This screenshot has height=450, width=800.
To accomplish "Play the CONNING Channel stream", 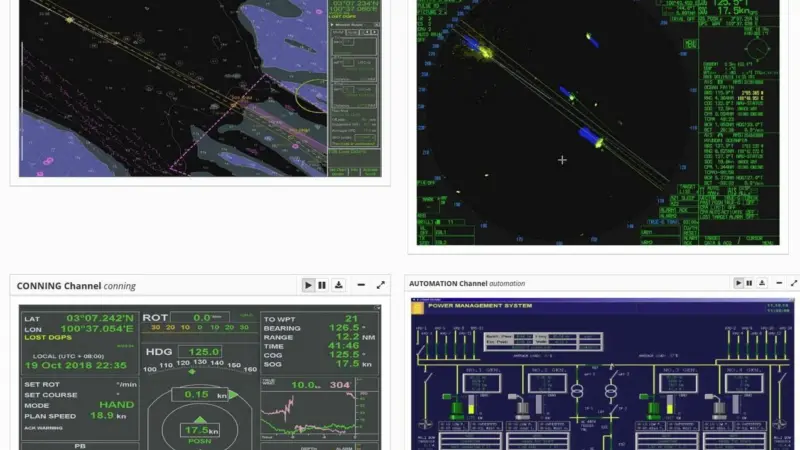I will point(308,285).
